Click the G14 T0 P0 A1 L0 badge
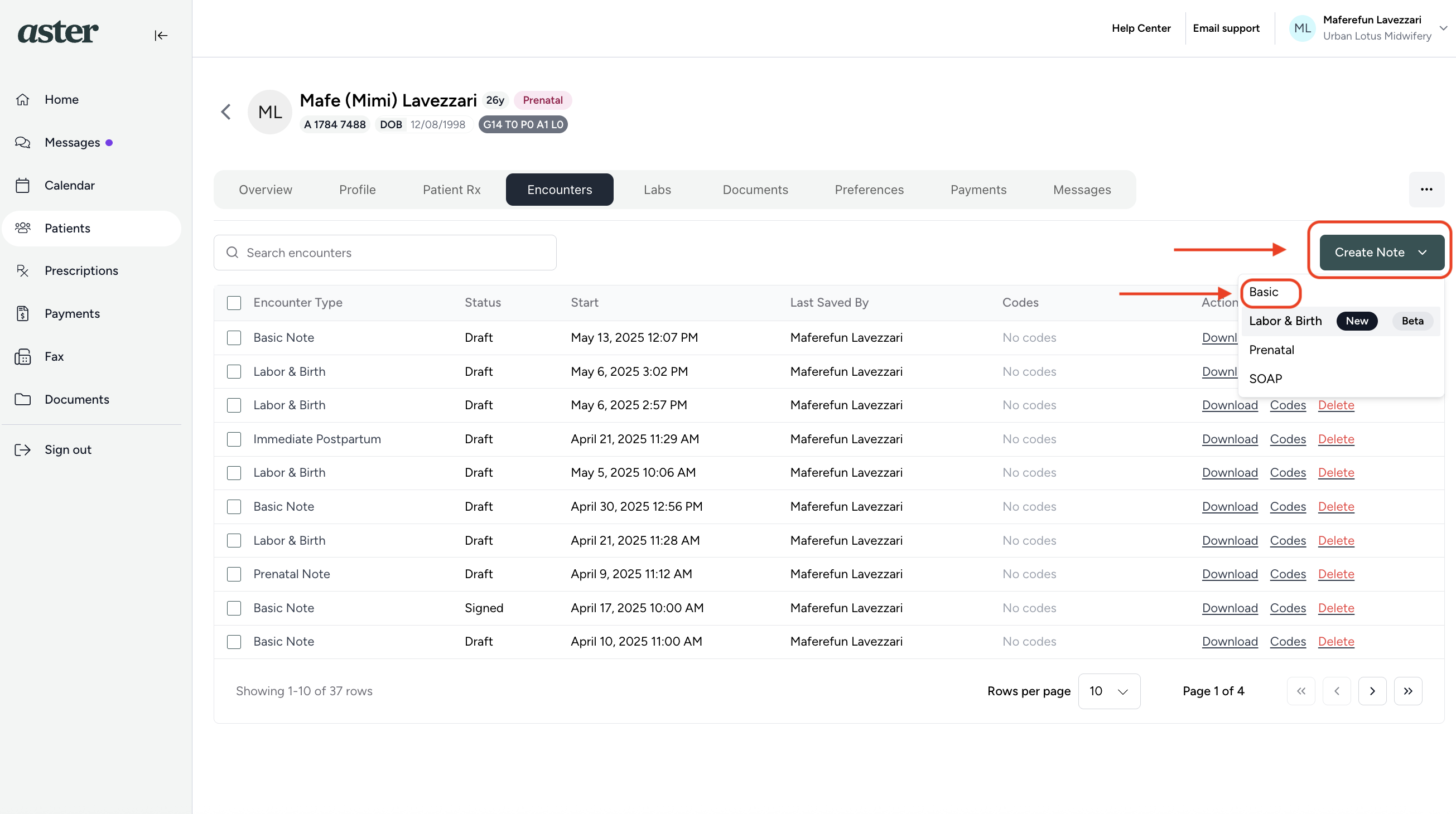Image resolution: width=1456 pixels, height=814 pixels. click(x=523, y=124)
